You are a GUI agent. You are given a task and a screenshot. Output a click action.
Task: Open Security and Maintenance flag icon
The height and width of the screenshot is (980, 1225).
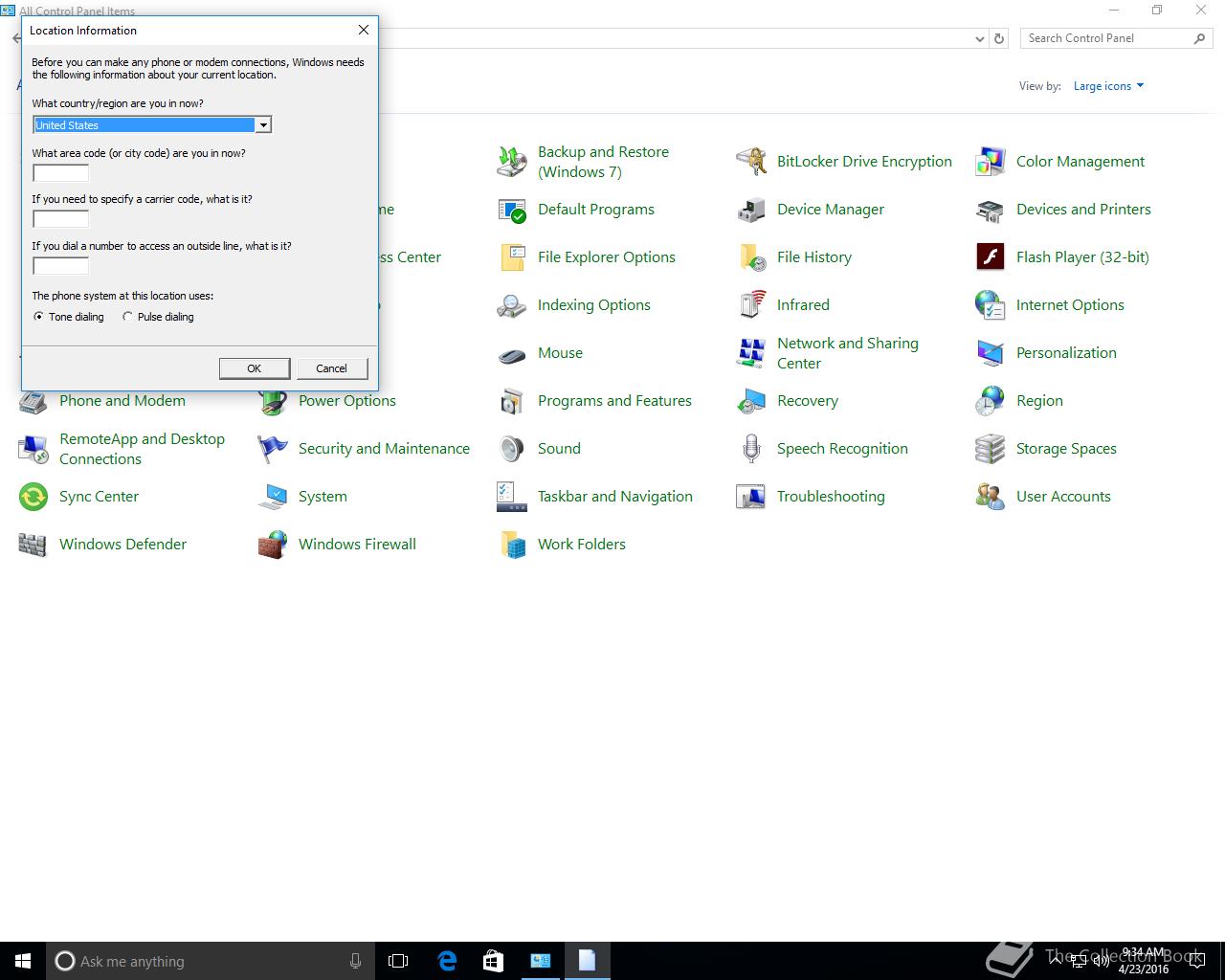tap(273, 449)
